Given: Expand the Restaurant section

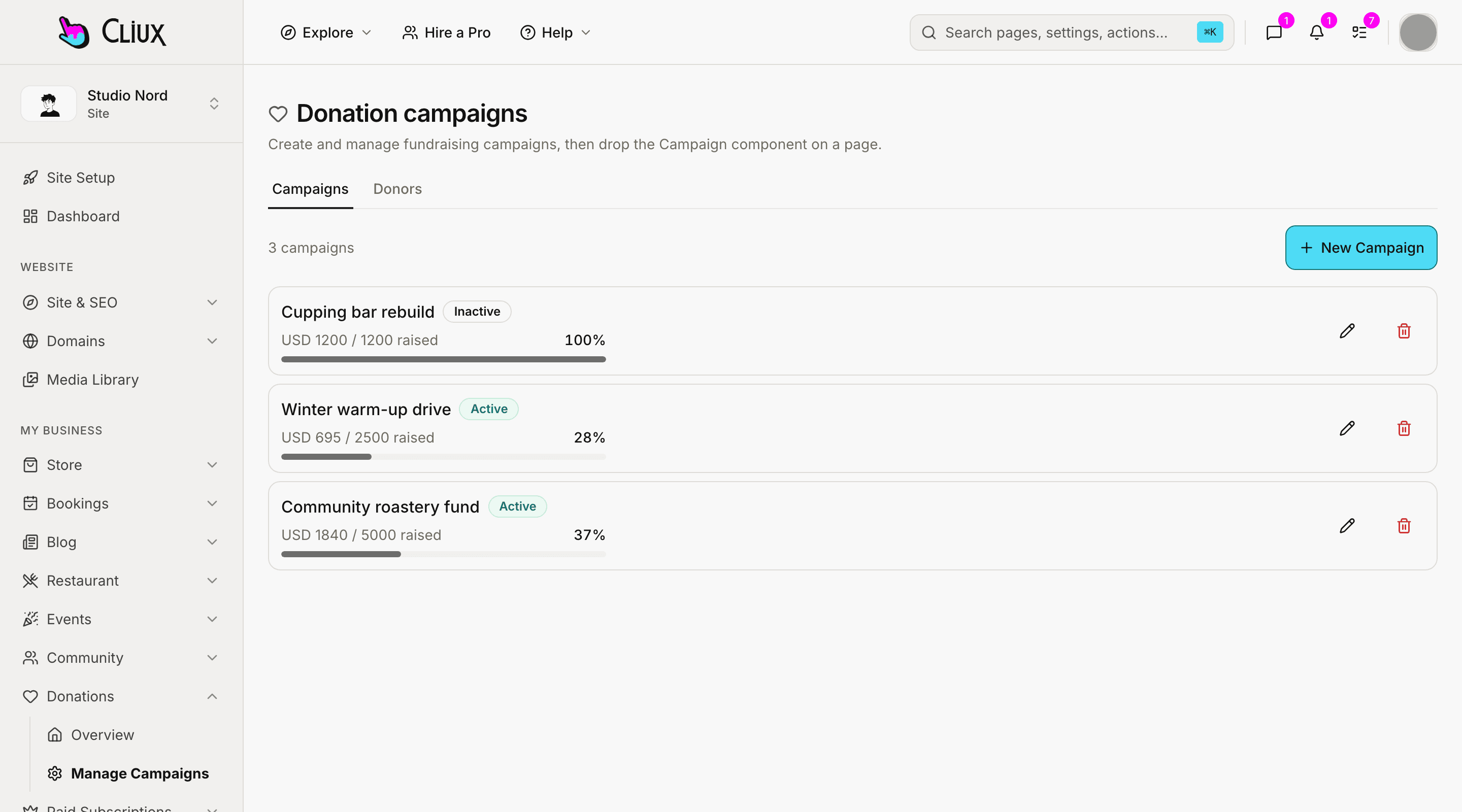Looking at the screenshot, I should click(x=121, y=581).
